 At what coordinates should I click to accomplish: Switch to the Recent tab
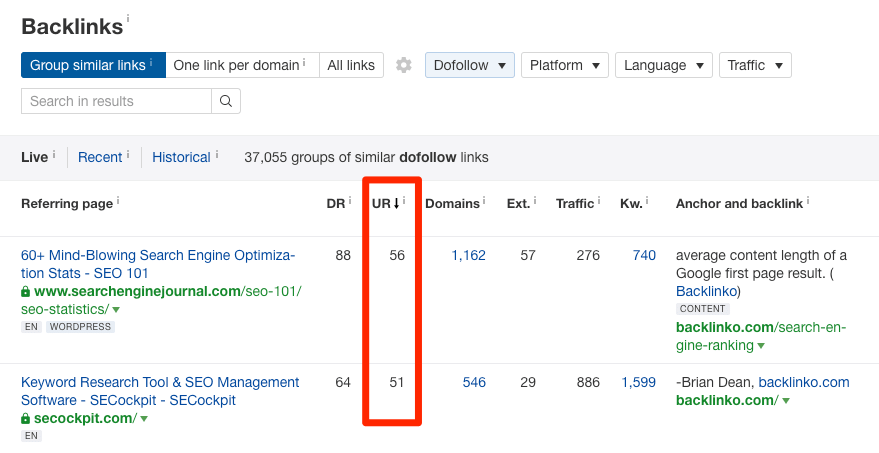(100, 157)
